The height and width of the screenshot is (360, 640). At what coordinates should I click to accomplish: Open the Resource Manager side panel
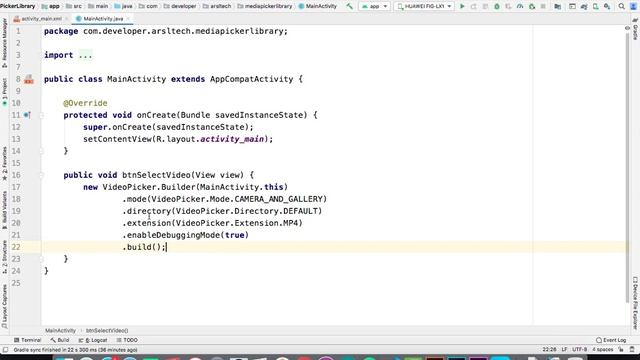click(4, 42)
